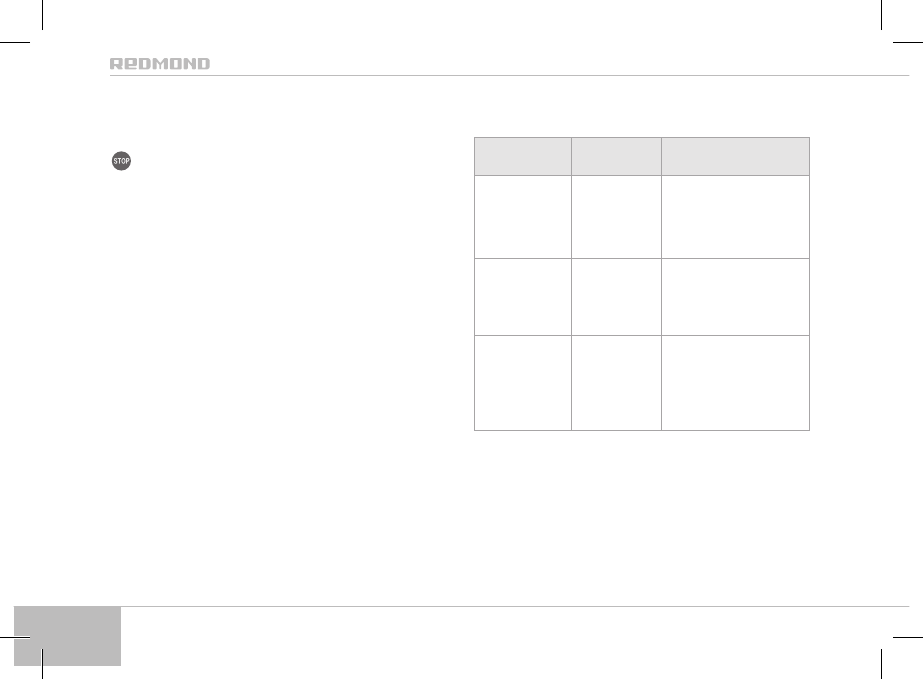The height and width of the screenshot is (679, 923).
Task: Click the middle cell in the bottom table row
Action: pyautogui.click(x=616, y=383)
